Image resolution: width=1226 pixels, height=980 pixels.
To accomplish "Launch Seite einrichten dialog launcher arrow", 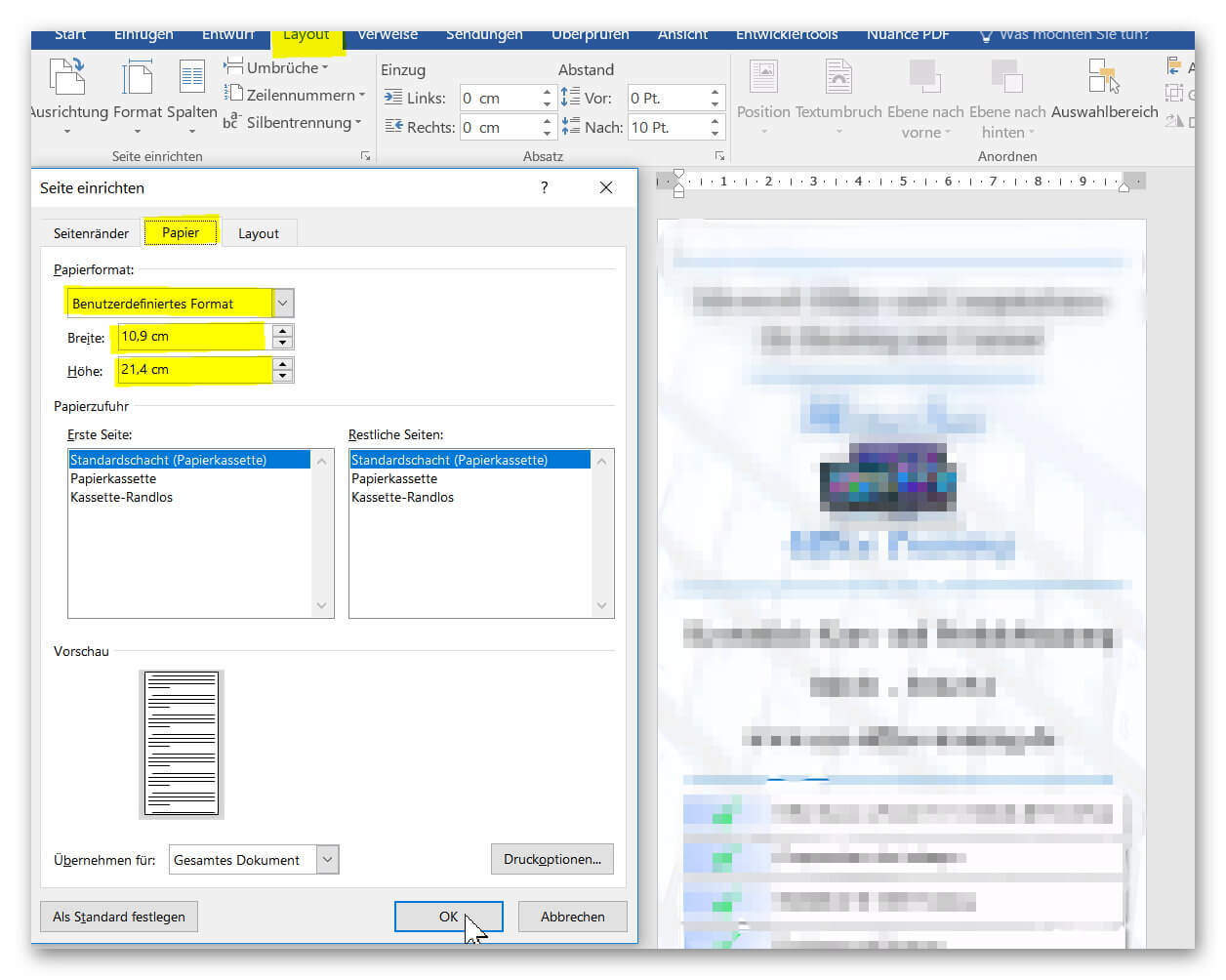I will pos(366,156).
